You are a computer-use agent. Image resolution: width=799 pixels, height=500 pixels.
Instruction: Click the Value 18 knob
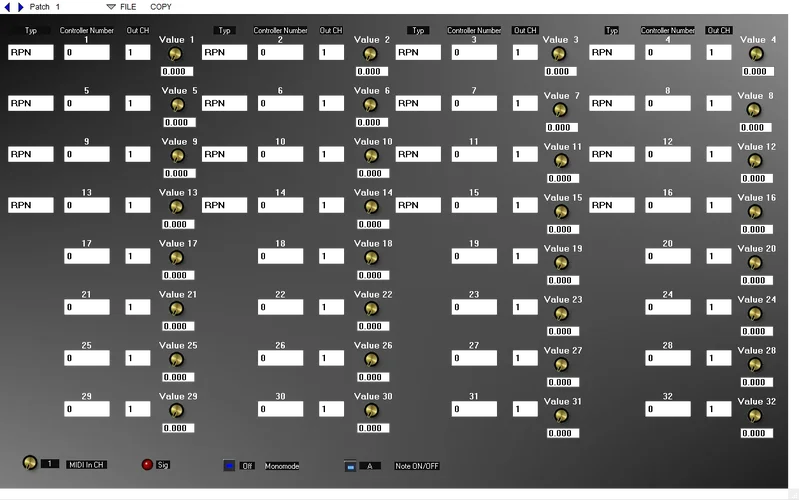(371, 257)
